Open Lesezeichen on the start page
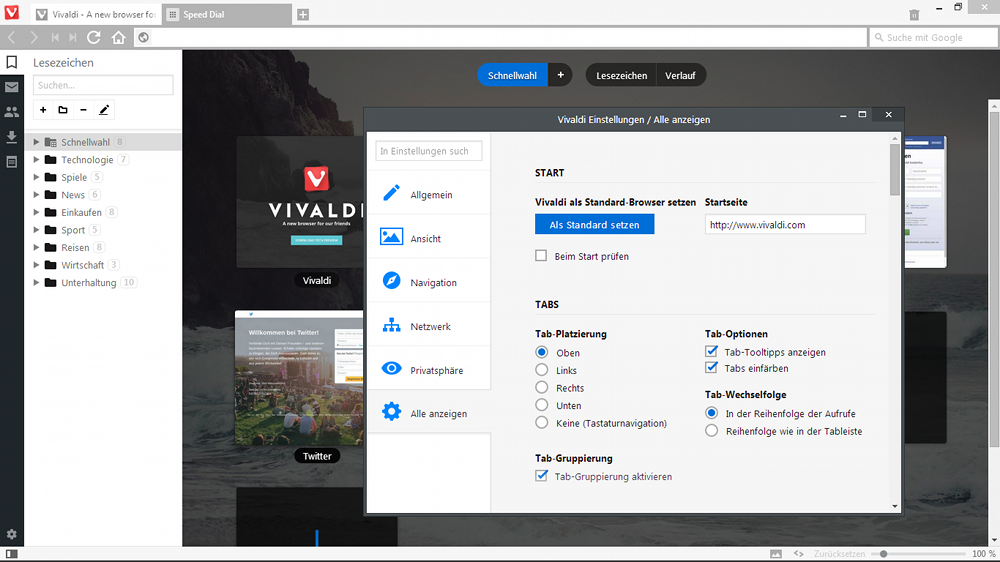This screenshot has width=1000, height=562. [x=621, y=75]
